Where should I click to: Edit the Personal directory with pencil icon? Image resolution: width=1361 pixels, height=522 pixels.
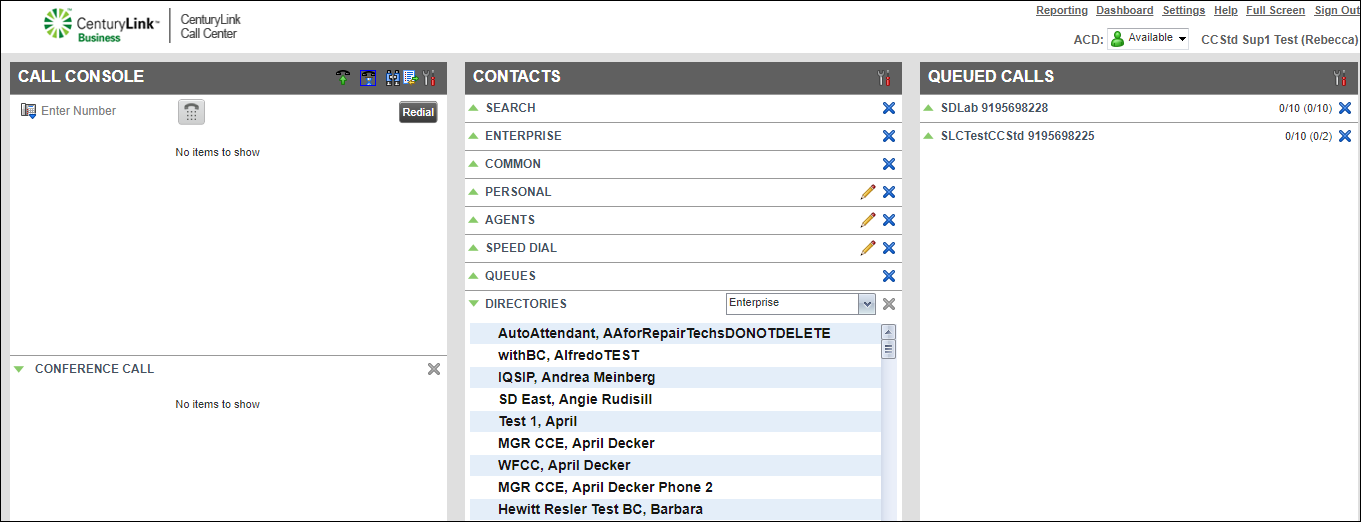868,192
